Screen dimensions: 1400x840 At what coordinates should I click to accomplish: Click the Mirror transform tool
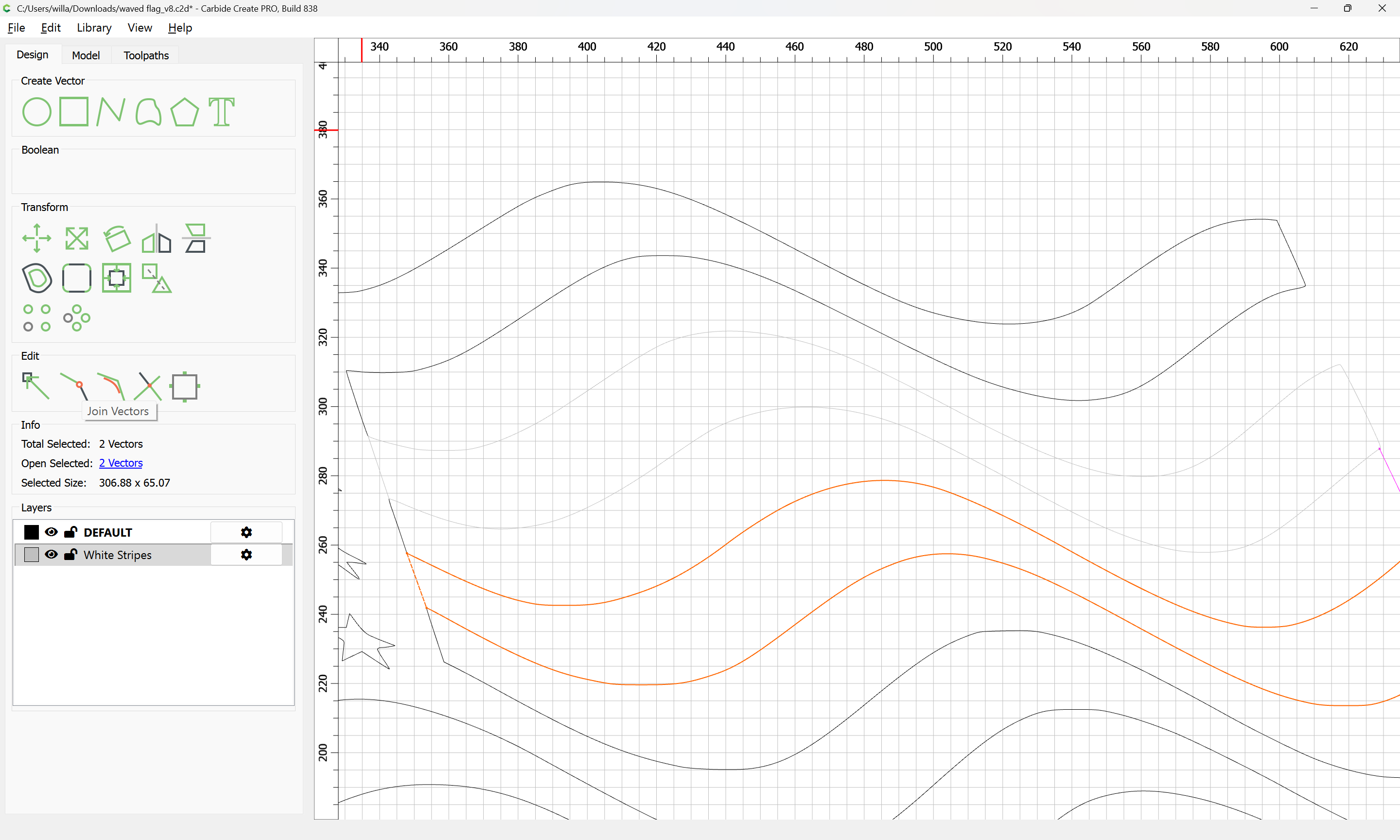click(156, 238)
